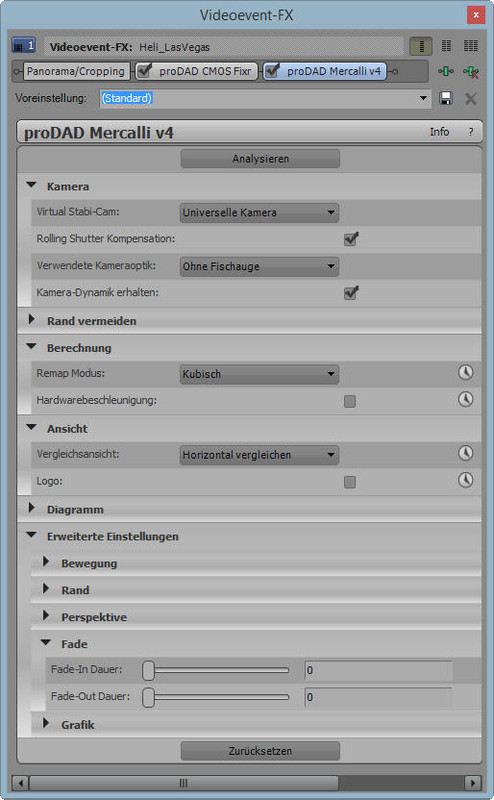Click the Fade-In Dauer slider handle
Image resolution: width=494 pixels, height=800 pixels.
[x=149, y=670]
